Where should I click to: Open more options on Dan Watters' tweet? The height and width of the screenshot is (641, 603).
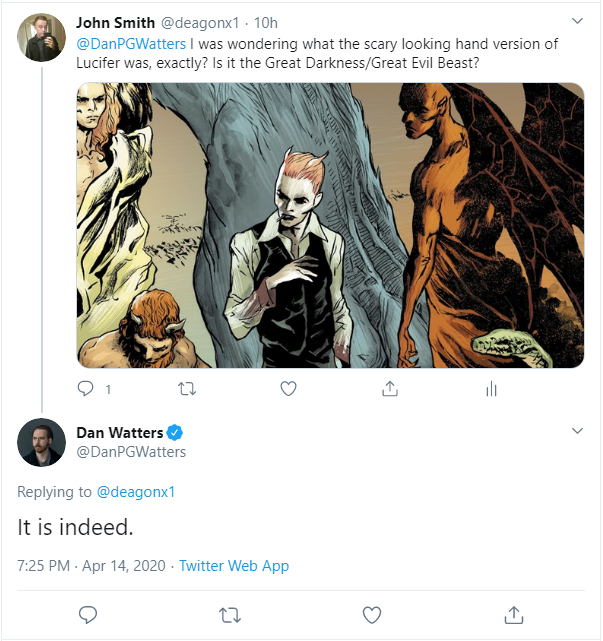[576, 431]
